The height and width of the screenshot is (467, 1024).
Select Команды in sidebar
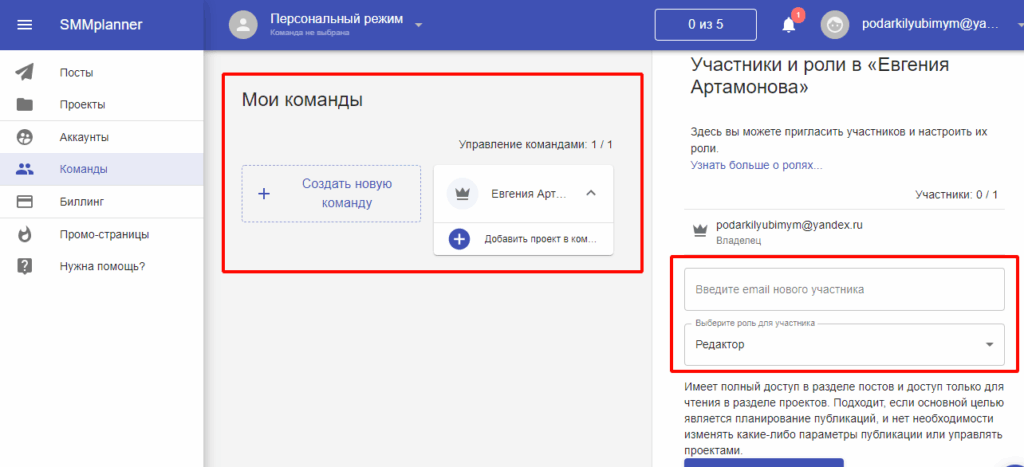[x=102, y=170]
